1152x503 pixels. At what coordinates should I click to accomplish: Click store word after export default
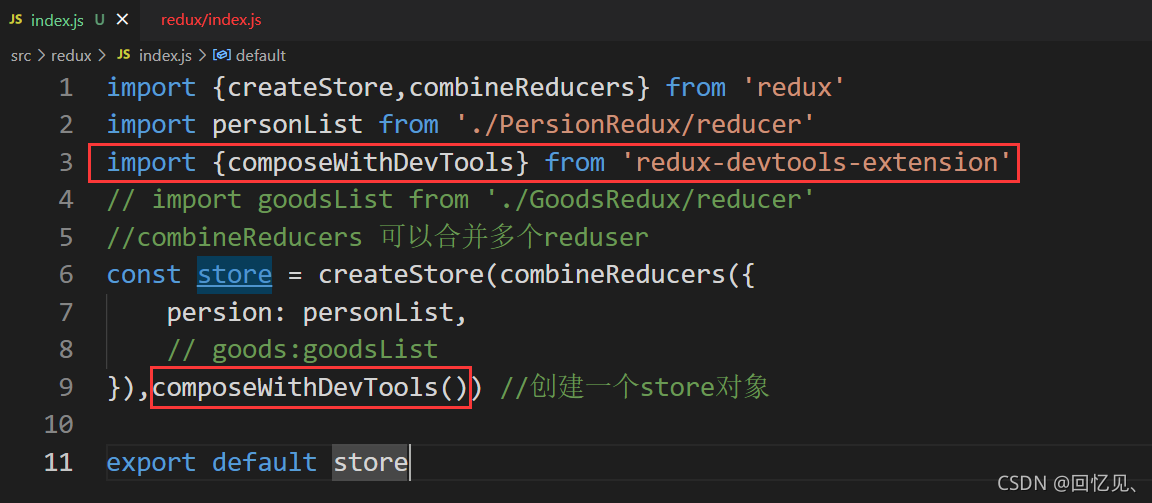370,463
